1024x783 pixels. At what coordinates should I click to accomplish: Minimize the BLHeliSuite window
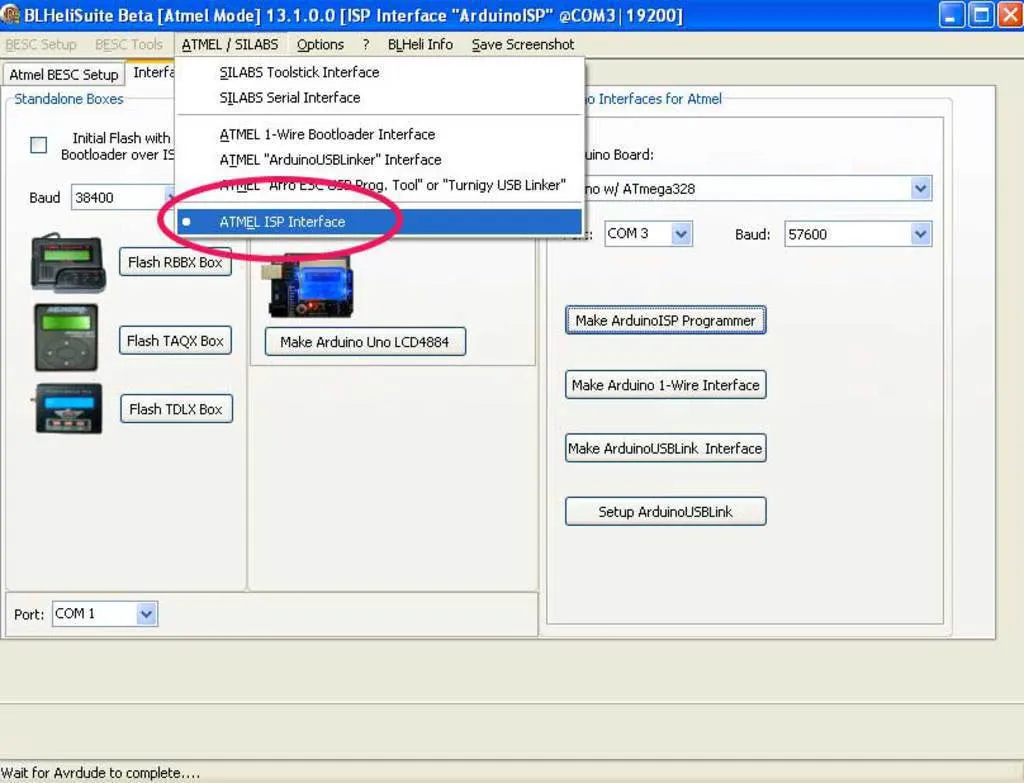(952, 15)
